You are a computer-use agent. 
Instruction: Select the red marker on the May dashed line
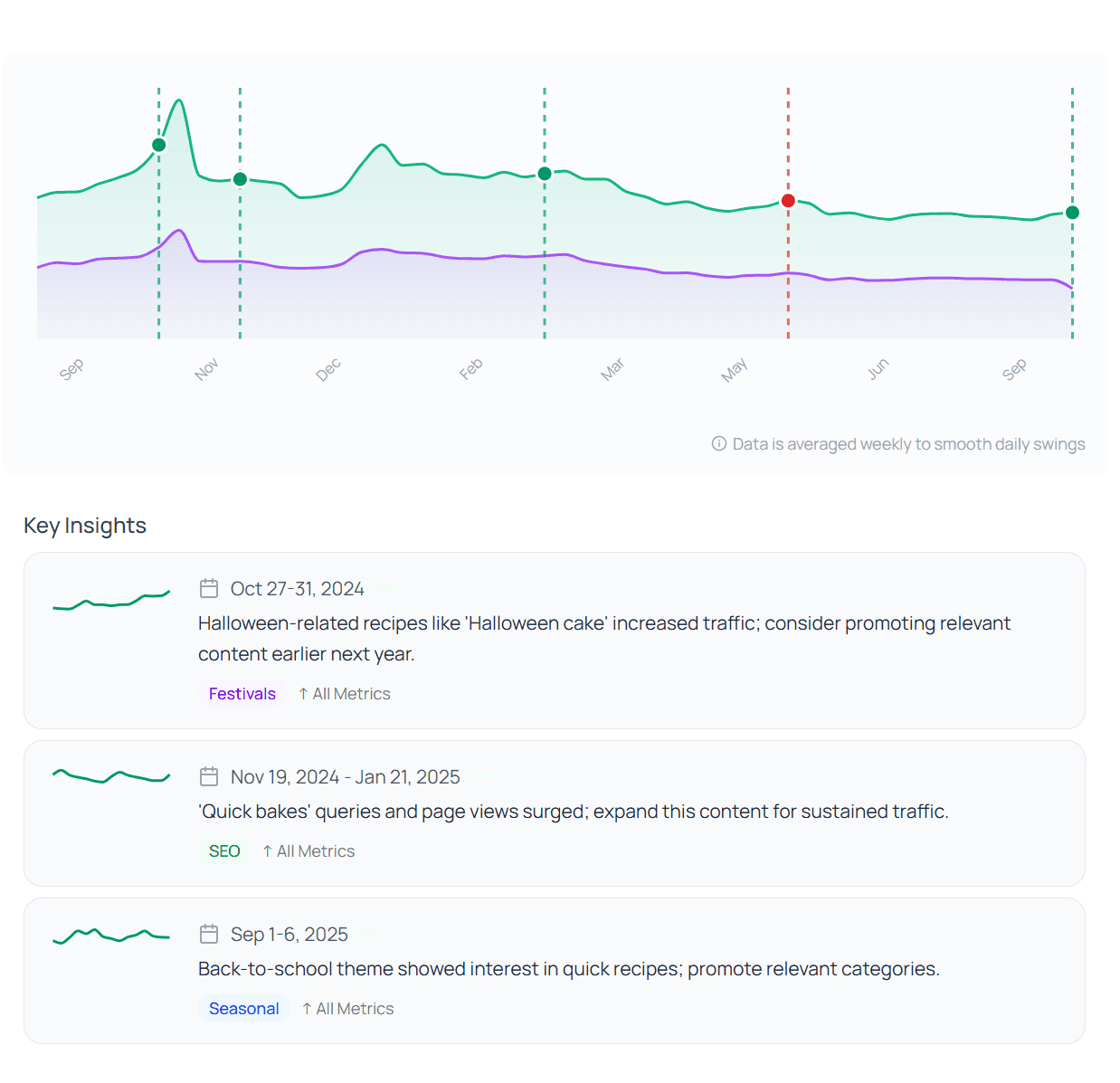pyautogui.click(x=788, y=200)
